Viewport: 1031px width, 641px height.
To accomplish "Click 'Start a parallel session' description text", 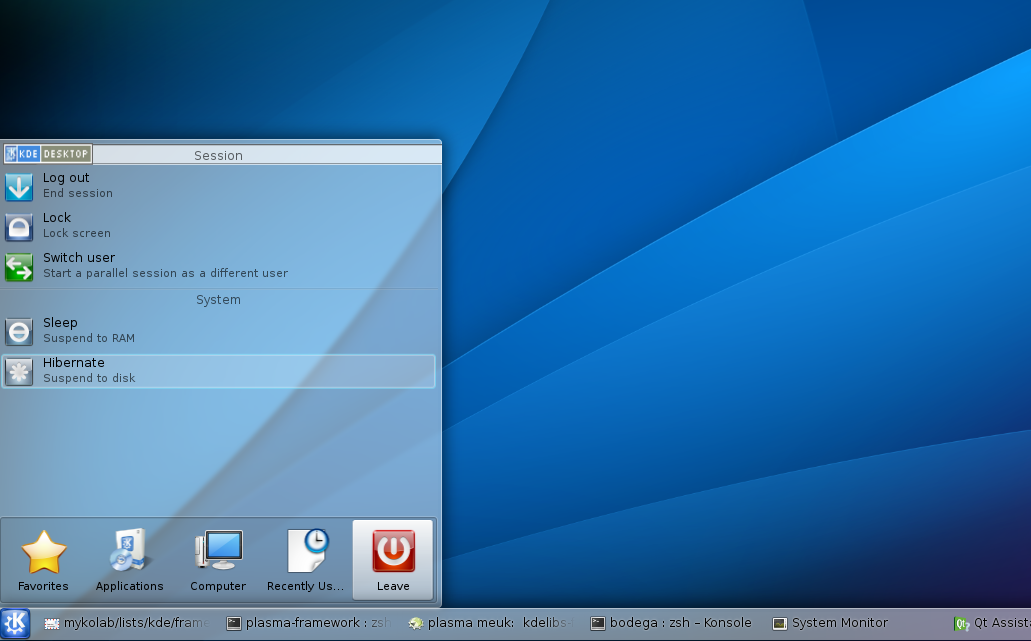I will coord(166,273).
